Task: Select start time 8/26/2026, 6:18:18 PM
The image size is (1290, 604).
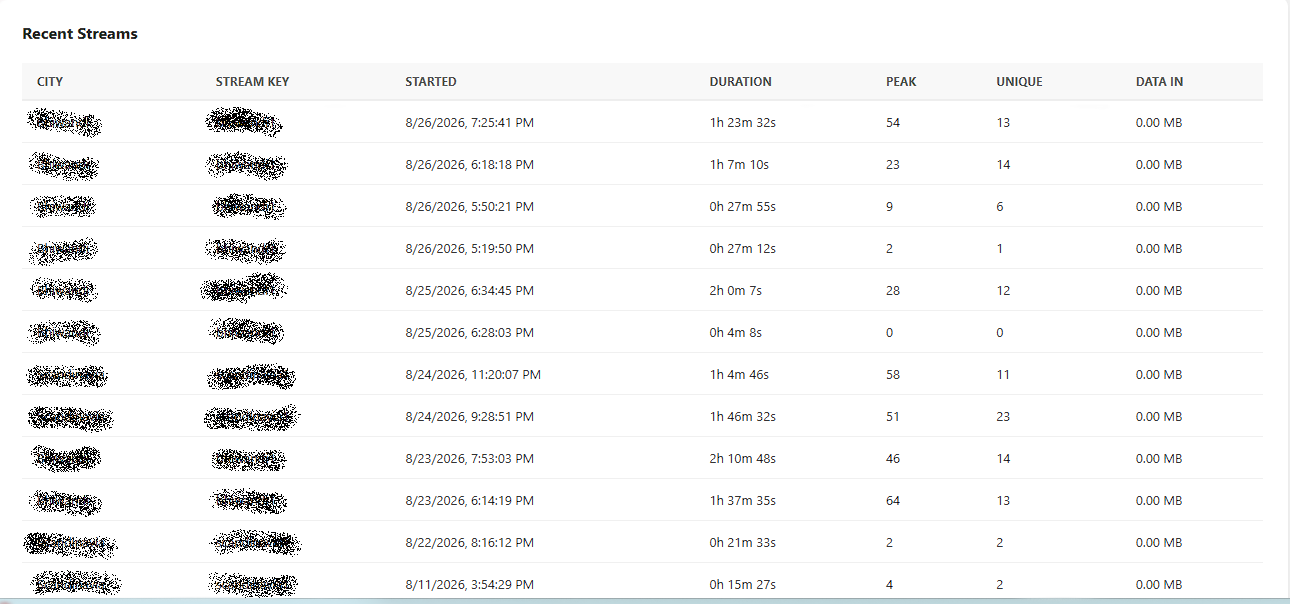Action: click(469, 165)
